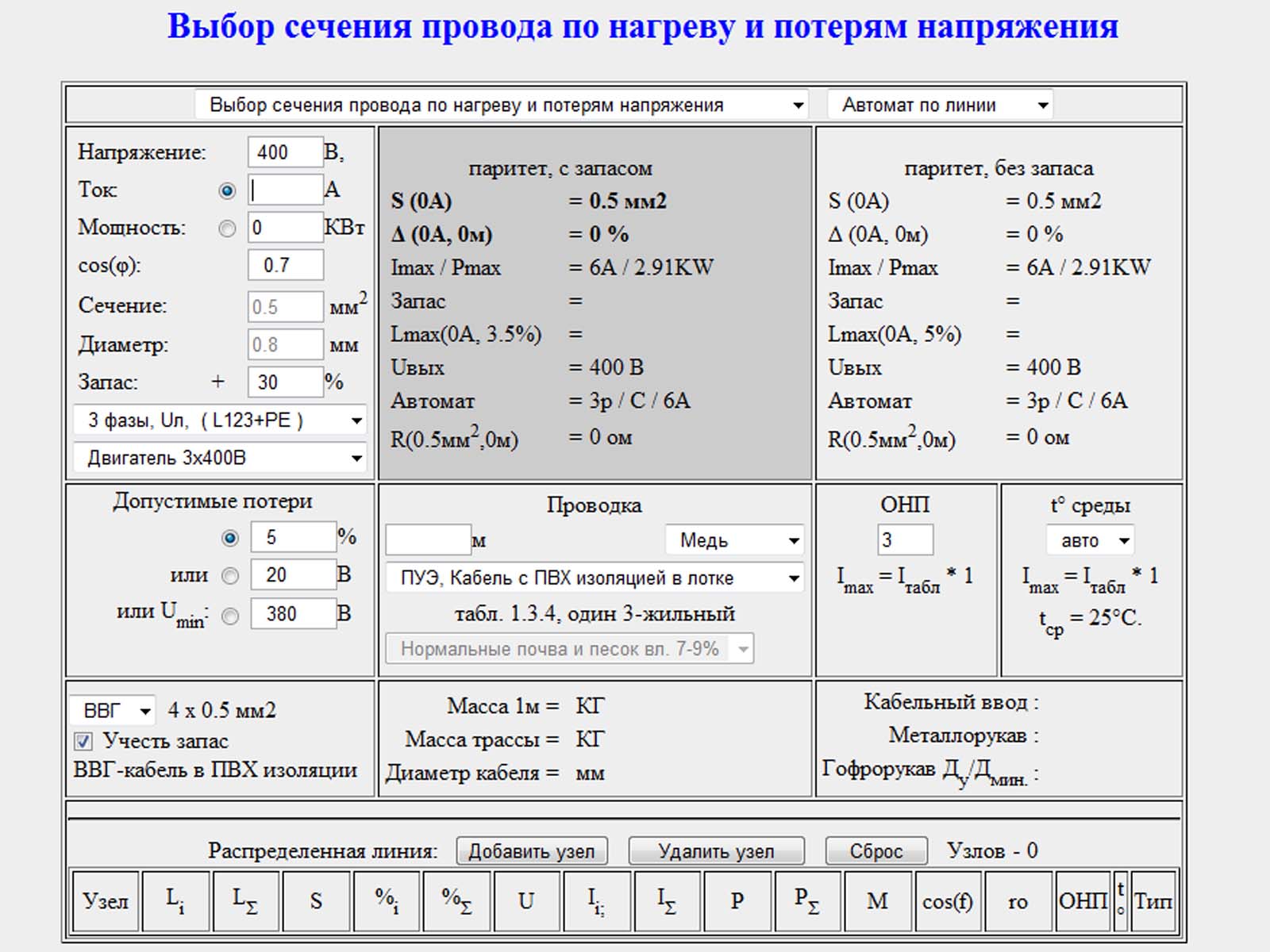1270x952 pixels.
Task: Click the Добавить узел button
Action: click(x=532, y=851)
